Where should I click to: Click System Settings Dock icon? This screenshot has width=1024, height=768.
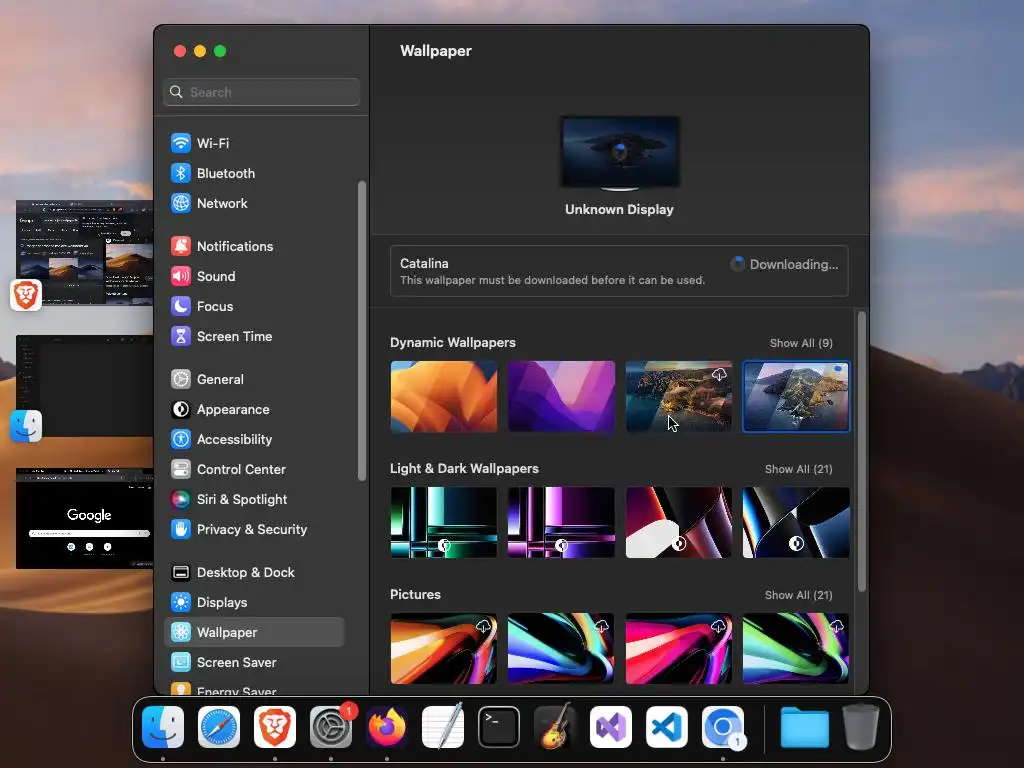(x=331, y=727)
